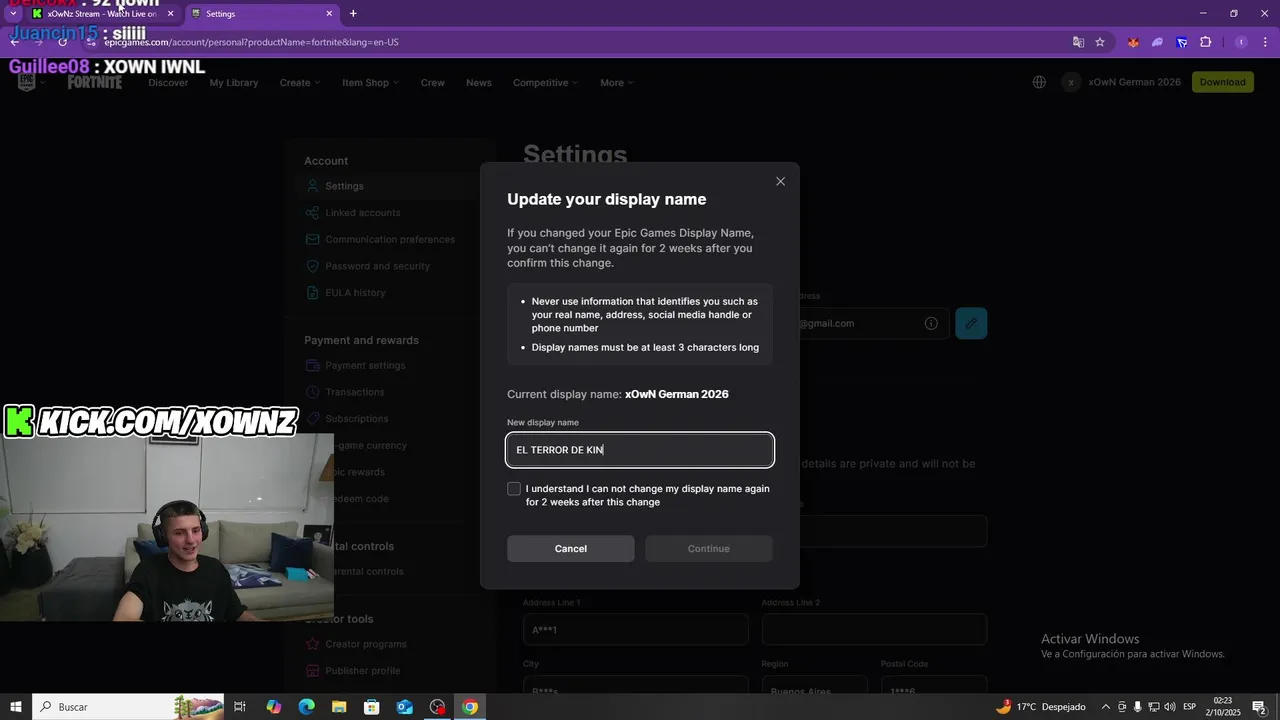Expand the Item Shop dropdown menu
The height and width of the screenshot is (720, 1280).
pyautogui.click(x=370, y=82)
